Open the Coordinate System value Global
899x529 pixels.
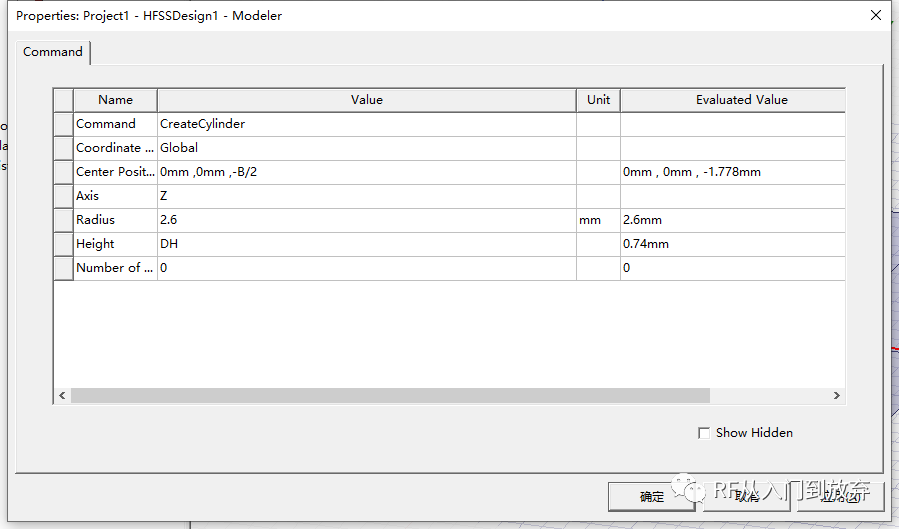click(367, 148)
